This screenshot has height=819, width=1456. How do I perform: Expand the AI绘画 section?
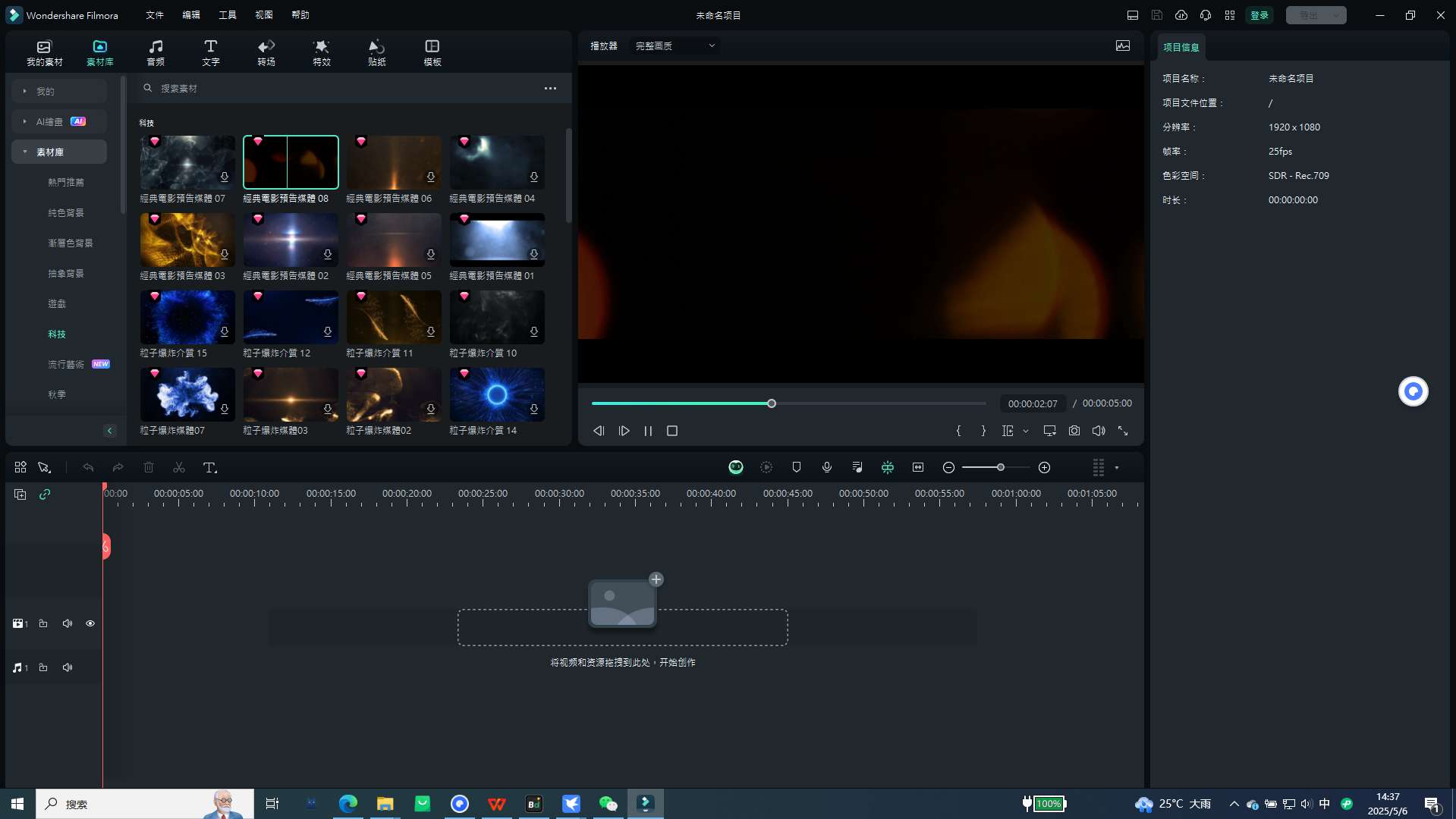point(59,121)
